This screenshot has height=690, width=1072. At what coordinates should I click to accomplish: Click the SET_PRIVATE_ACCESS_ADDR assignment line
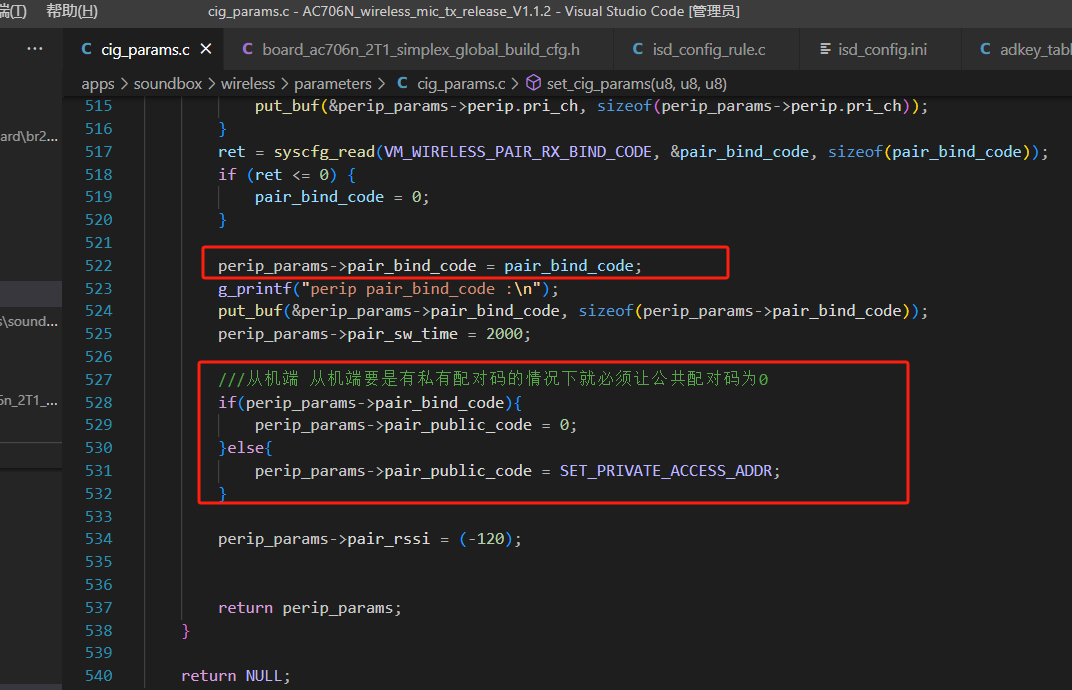[x=517, y=470]
